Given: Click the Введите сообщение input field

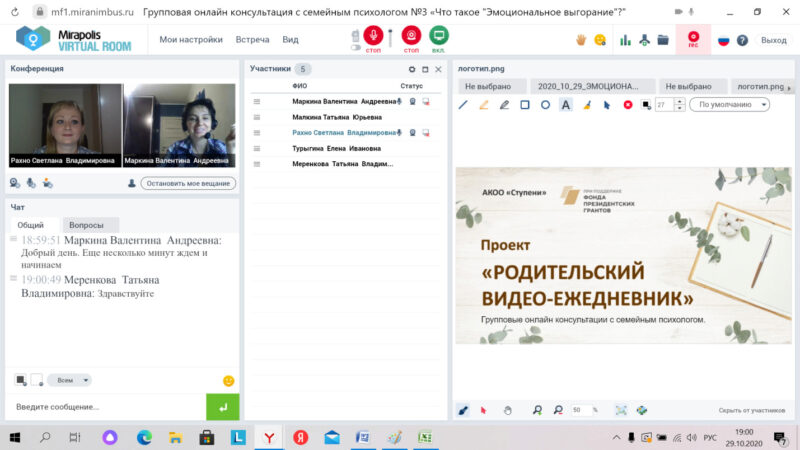Looking at the screenshot, I should (106, 407).
